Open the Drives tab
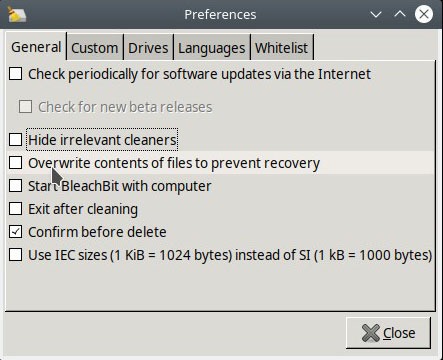This screenshot has height=360, width=443. pos(148,48)
